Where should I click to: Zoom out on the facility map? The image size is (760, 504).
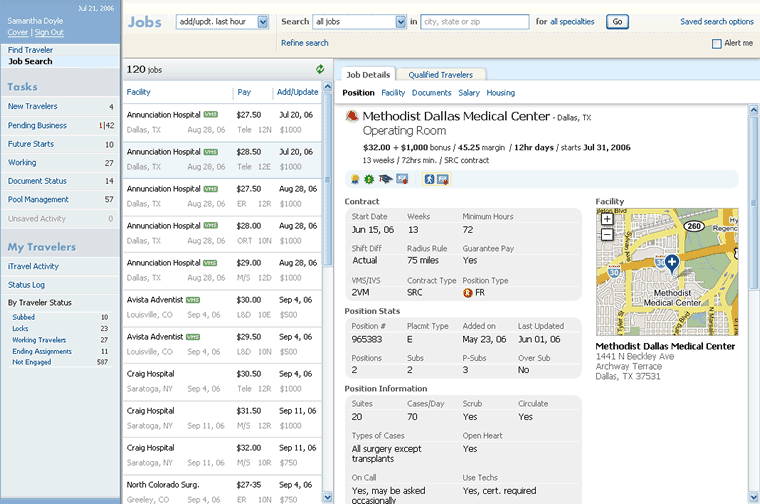[x=607, y=235]
